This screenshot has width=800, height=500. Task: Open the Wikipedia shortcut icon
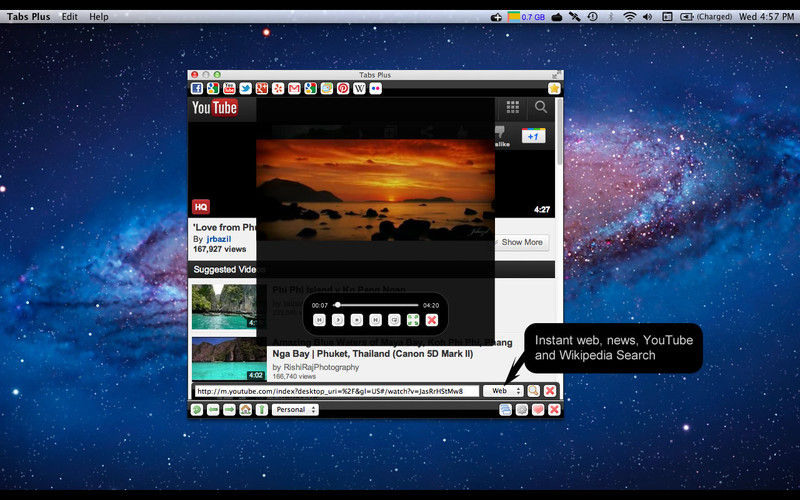coord(360,89)
